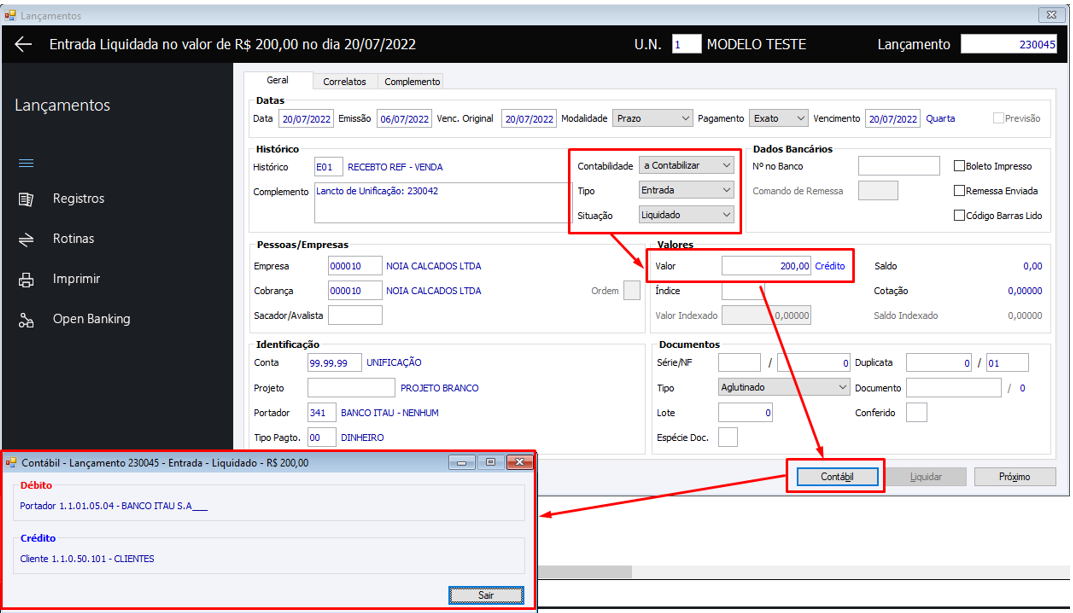
Task: Select Imprimir in sidebar
Action: point(76,279)
